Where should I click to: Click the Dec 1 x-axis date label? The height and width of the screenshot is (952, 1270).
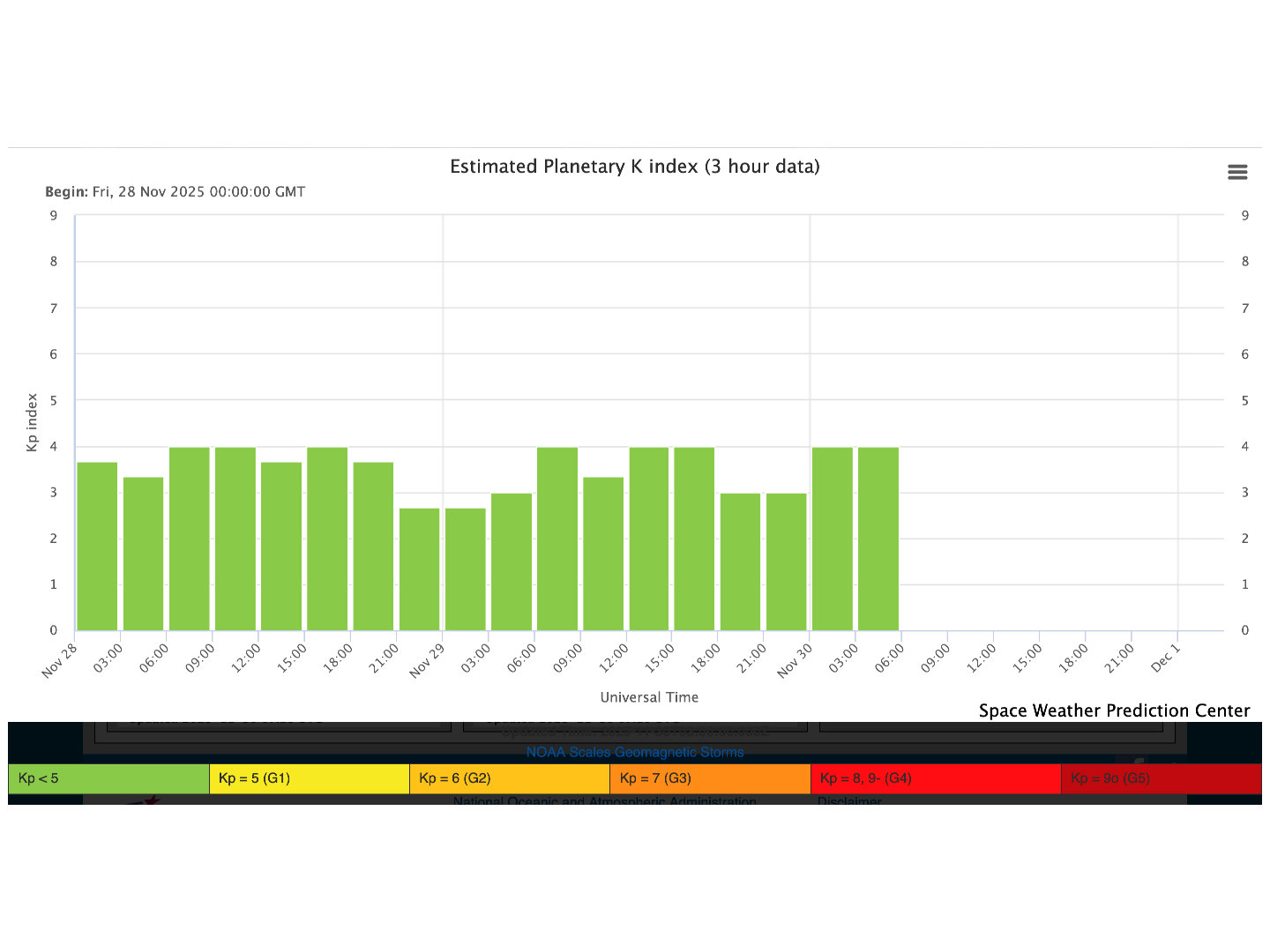click(x=1165, y=658)
